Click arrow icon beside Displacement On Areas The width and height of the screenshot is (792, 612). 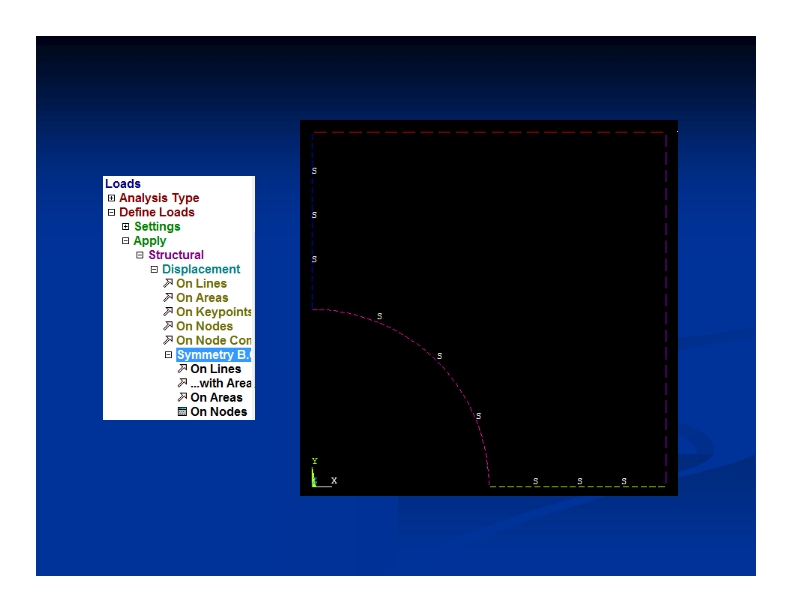tap(168, 298)
